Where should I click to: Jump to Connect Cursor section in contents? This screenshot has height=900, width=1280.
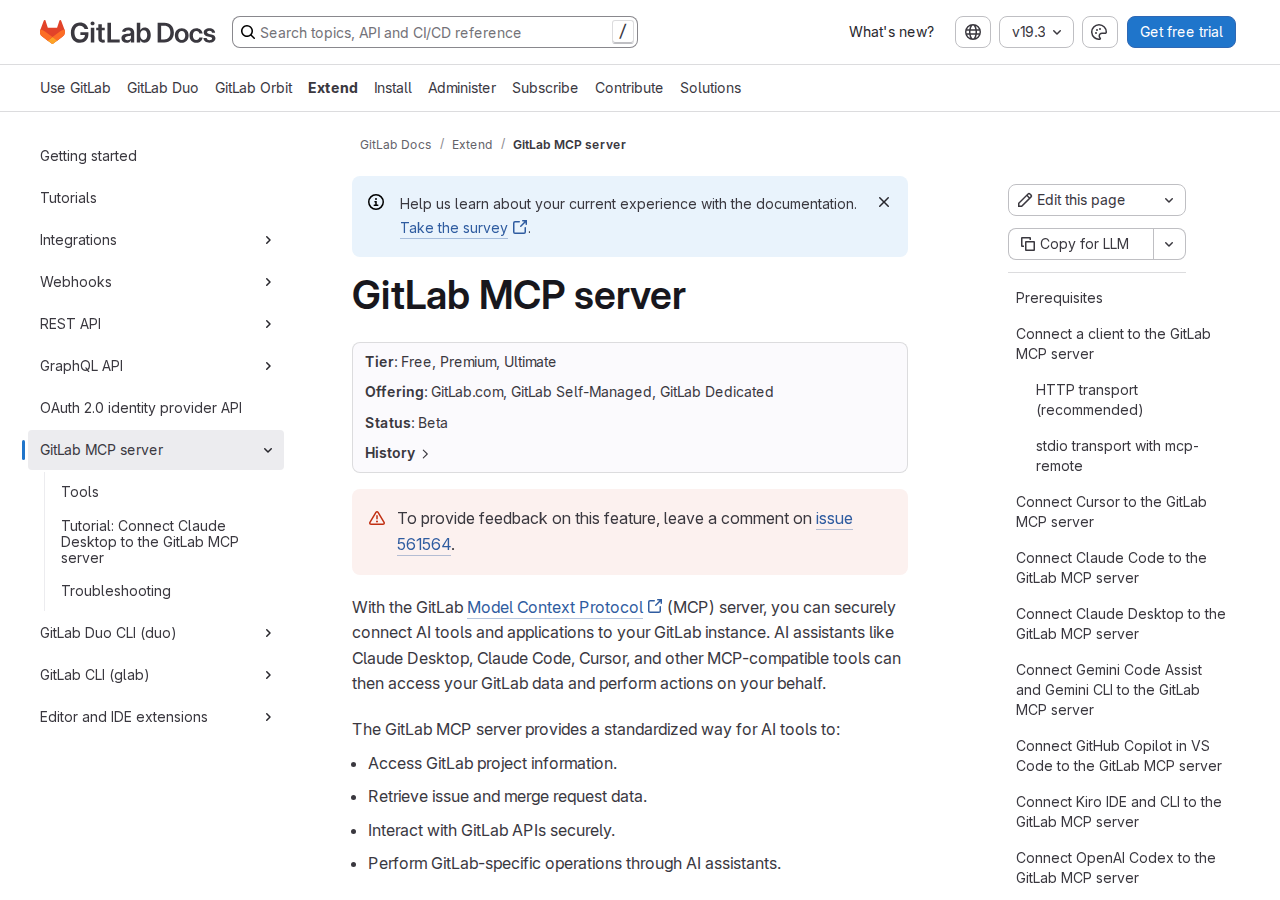tap(1111, 512)
